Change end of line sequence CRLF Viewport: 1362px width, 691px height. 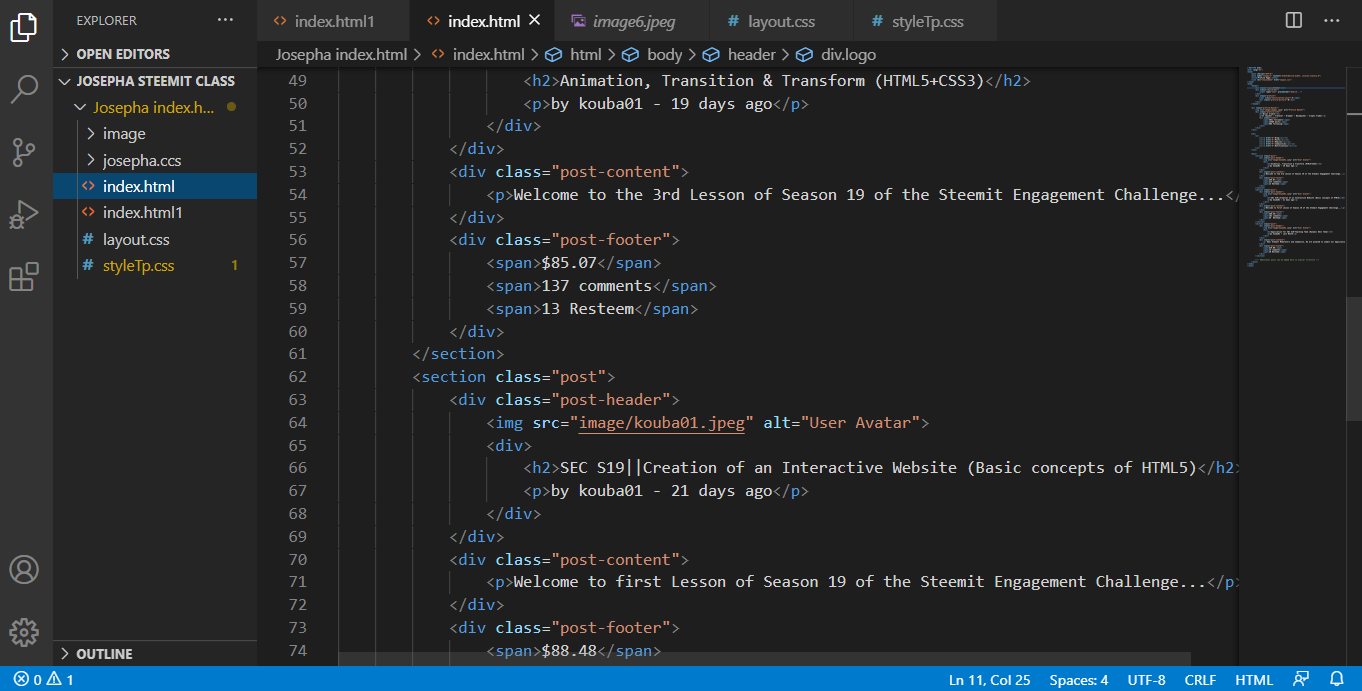pos(1200,680)
